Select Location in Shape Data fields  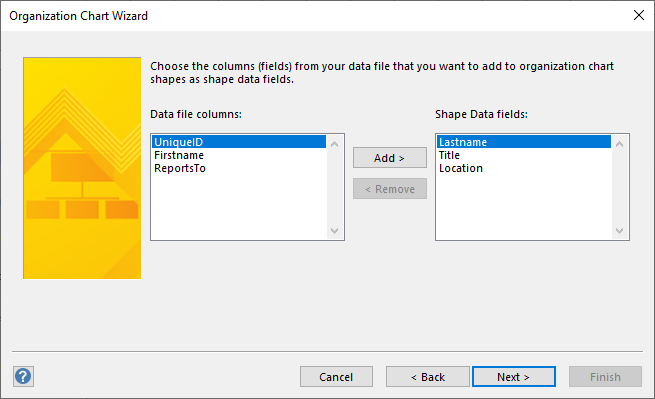coord(524,168)
